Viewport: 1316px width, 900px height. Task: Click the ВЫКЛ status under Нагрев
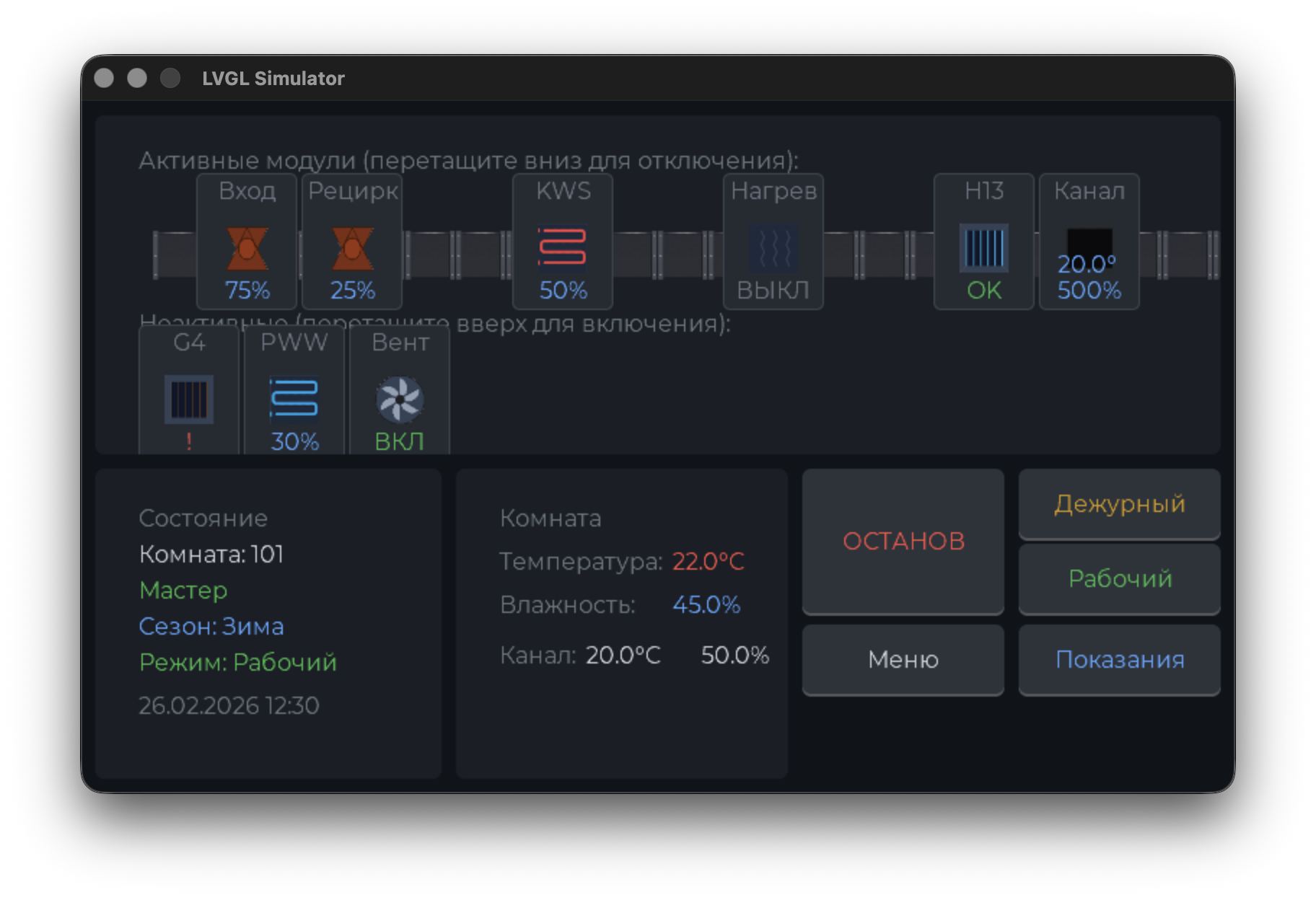pyautogui.click(x=773, y=290)
